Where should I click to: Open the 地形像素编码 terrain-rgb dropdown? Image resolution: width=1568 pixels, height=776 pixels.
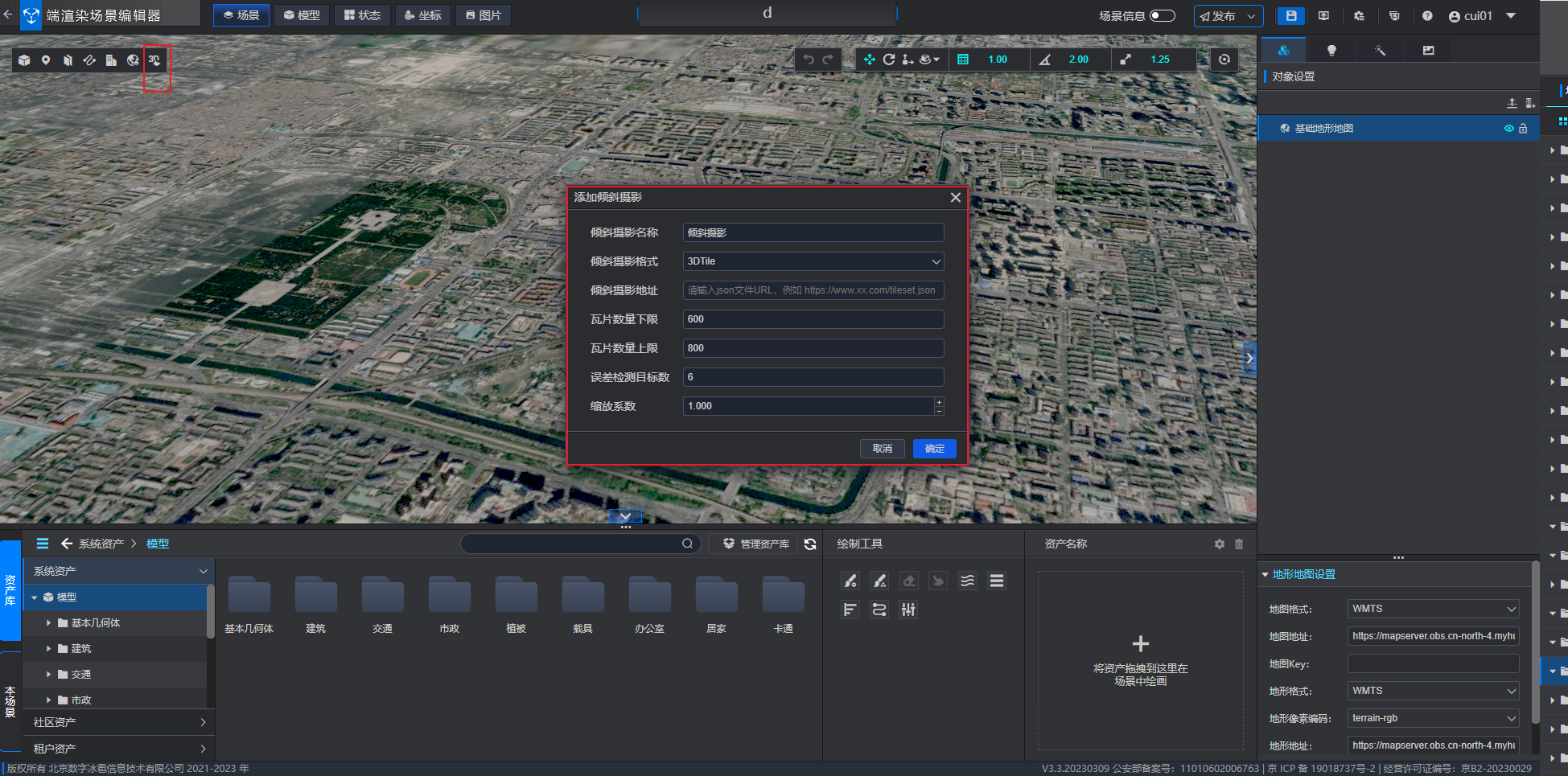[1433, 718]
